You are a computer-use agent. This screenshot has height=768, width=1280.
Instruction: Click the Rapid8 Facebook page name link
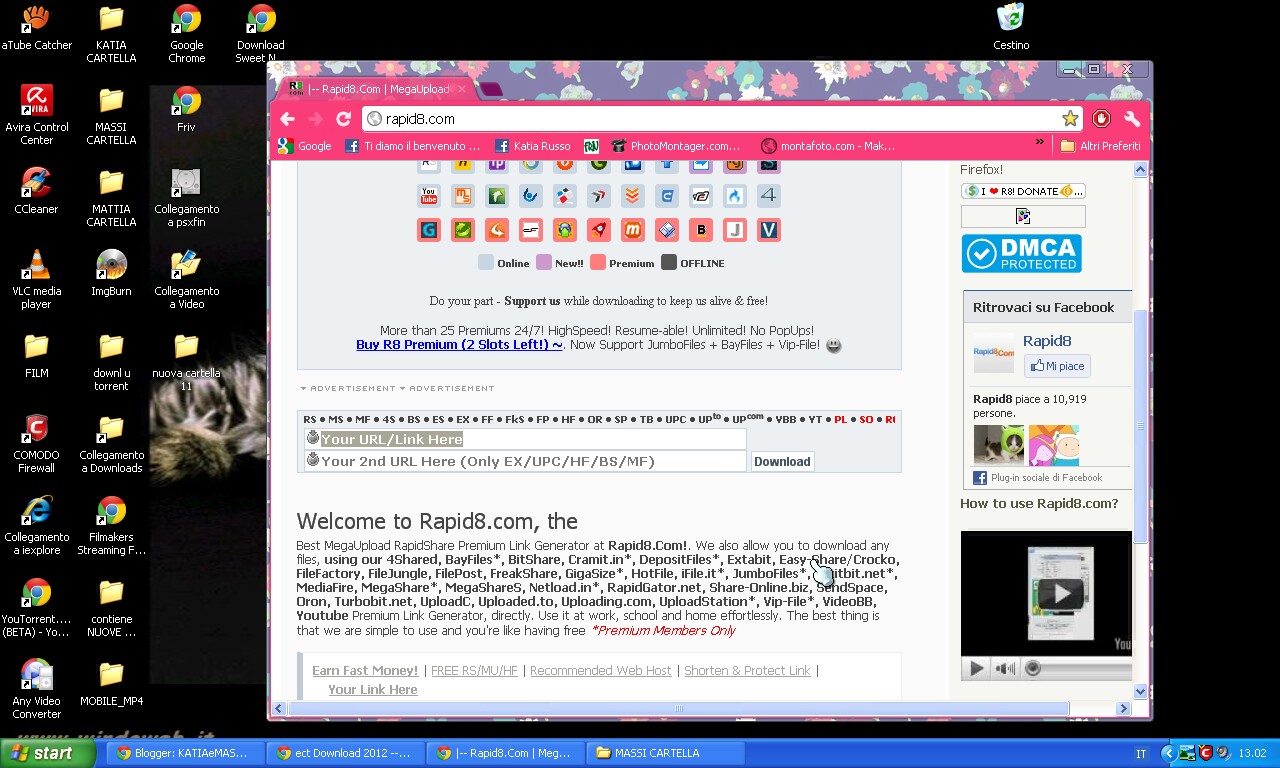click(1047, 341)
